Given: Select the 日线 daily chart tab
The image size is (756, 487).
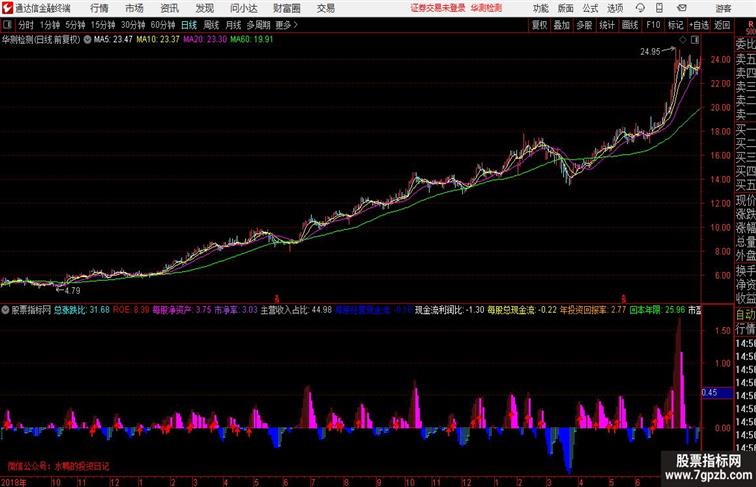Looking at the screenshot, I should click(189, 25).
